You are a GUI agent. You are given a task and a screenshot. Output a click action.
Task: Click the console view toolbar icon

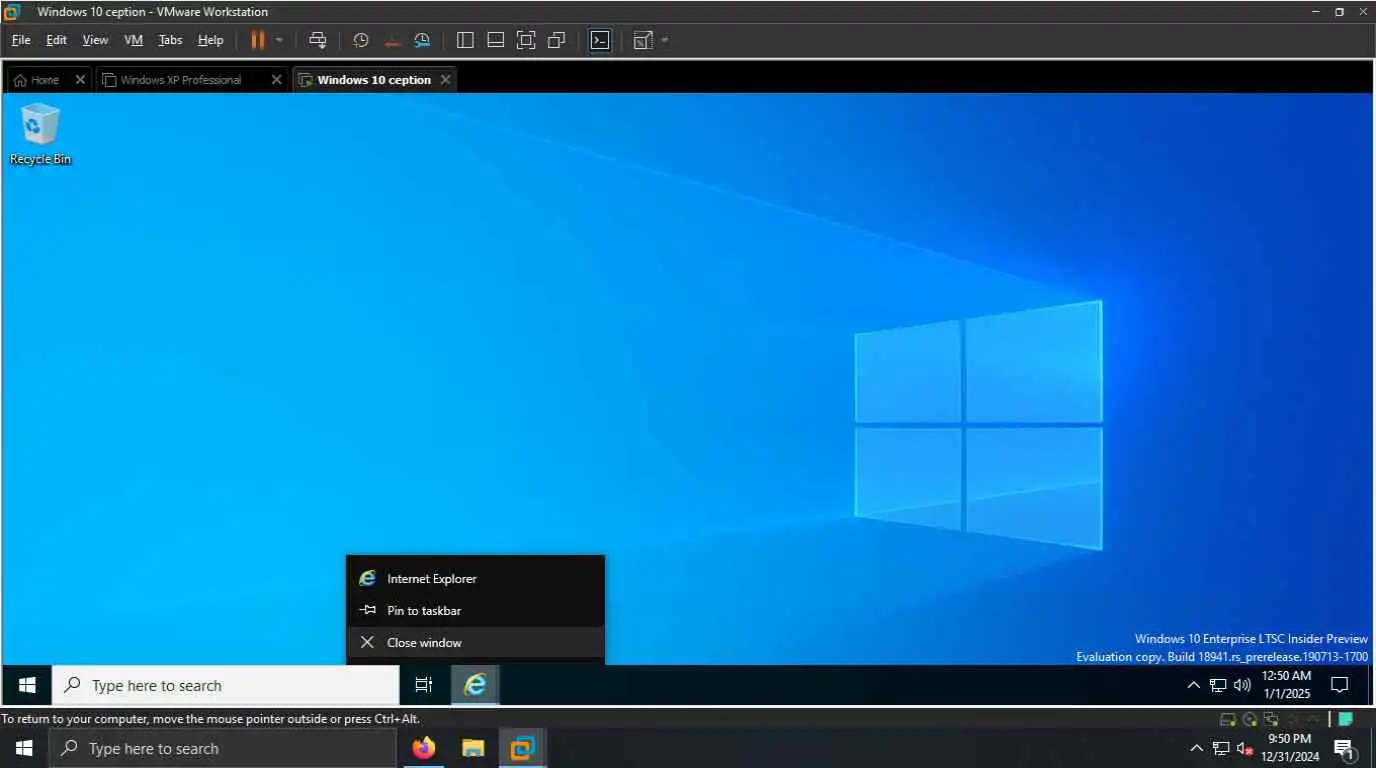pyautogui.click(x=600, y=40)
